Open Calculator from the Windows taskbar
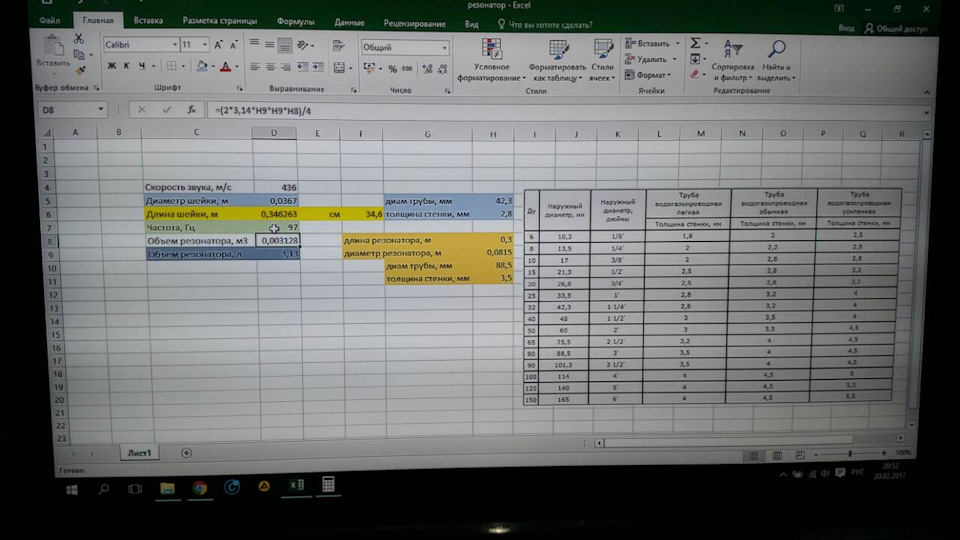 pos(328,484)
